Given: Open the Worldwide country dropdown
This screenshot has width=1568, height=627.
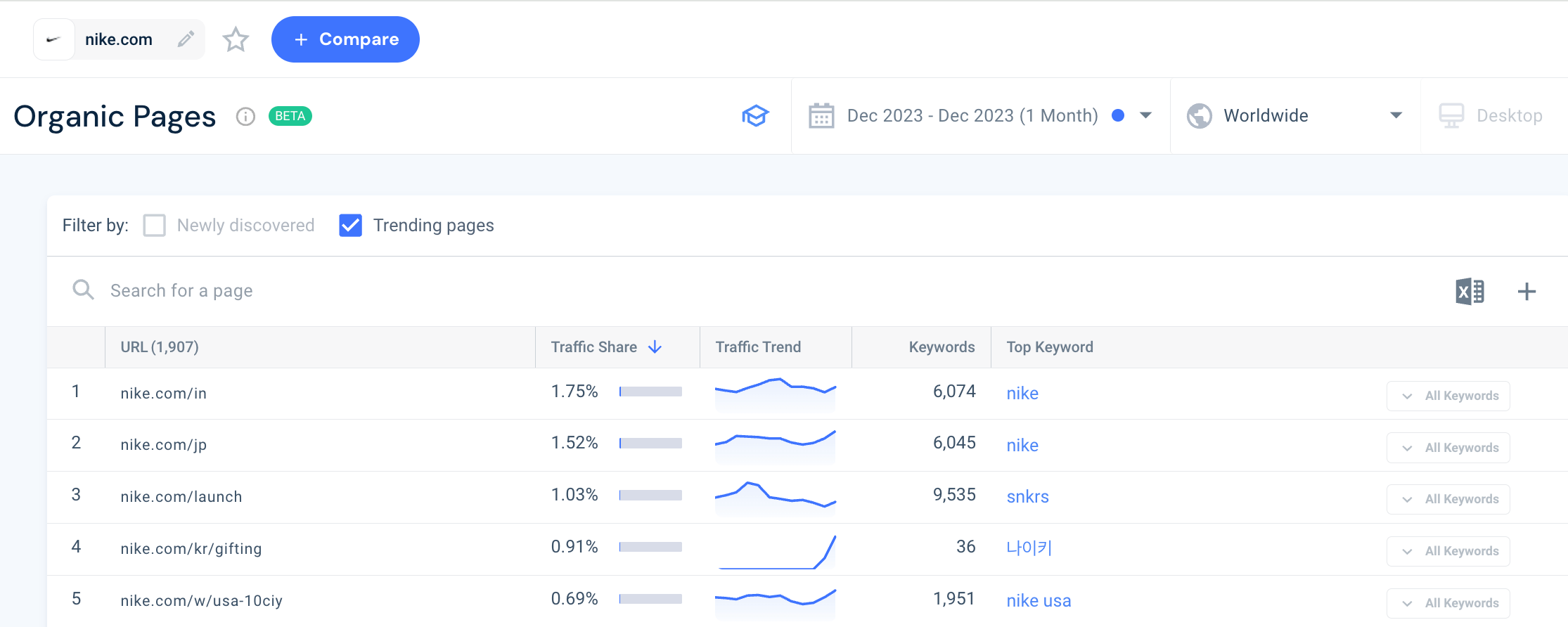Looking at the screenshot, I should 1396,116.
